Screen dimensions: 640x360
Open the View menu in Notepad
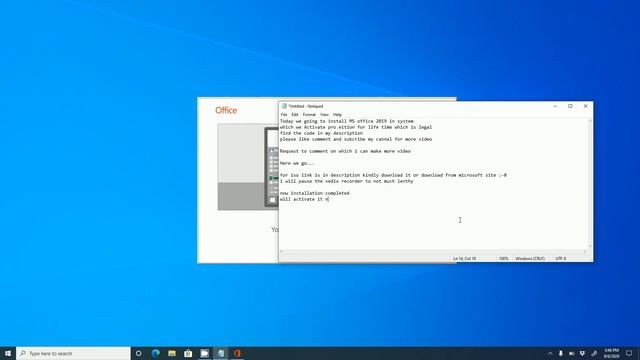click(324, 115)
